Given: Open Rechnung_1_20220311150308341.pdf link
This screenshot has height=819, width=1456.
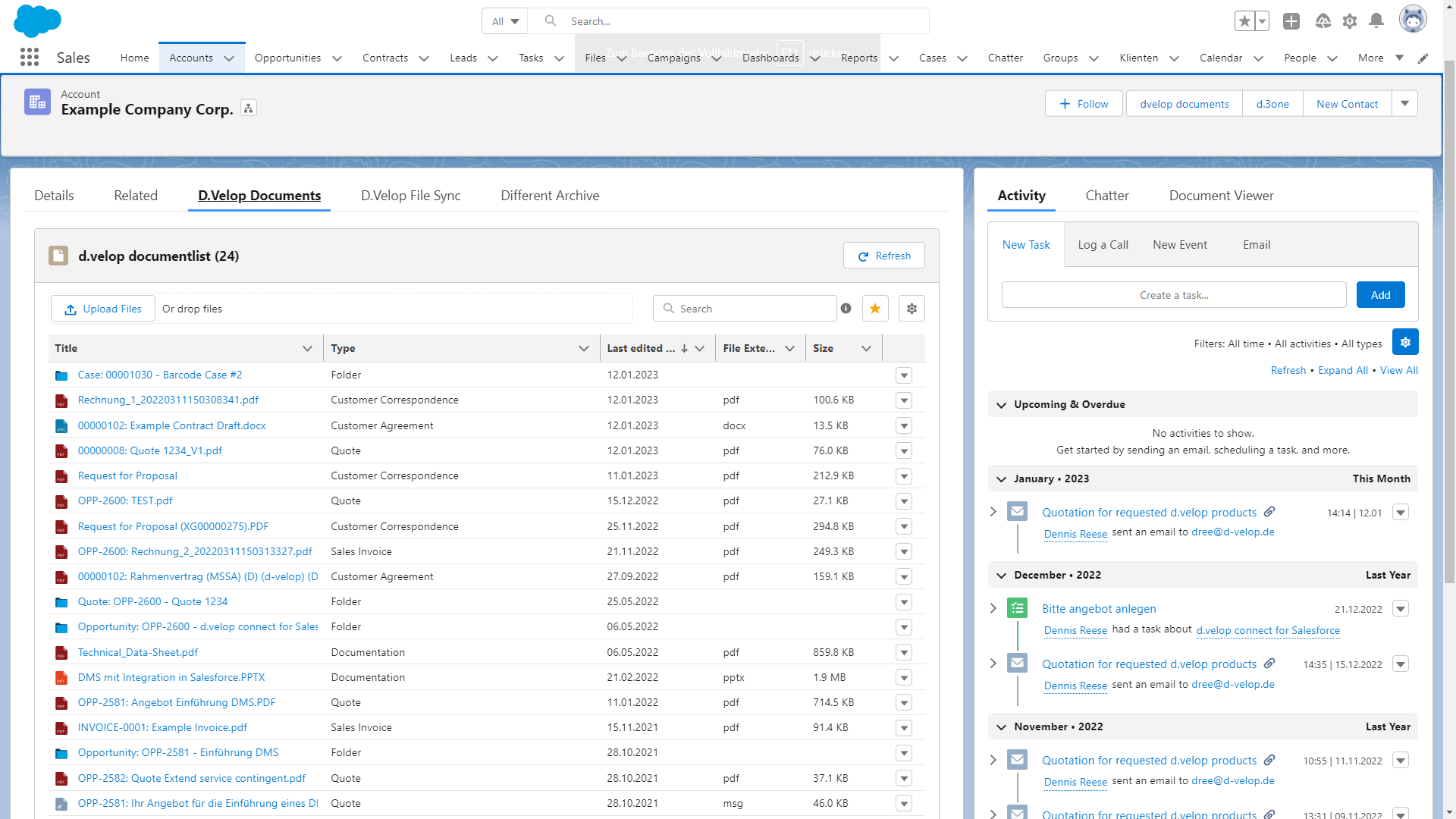Looking at the screenshot, I should click(168, 400).
